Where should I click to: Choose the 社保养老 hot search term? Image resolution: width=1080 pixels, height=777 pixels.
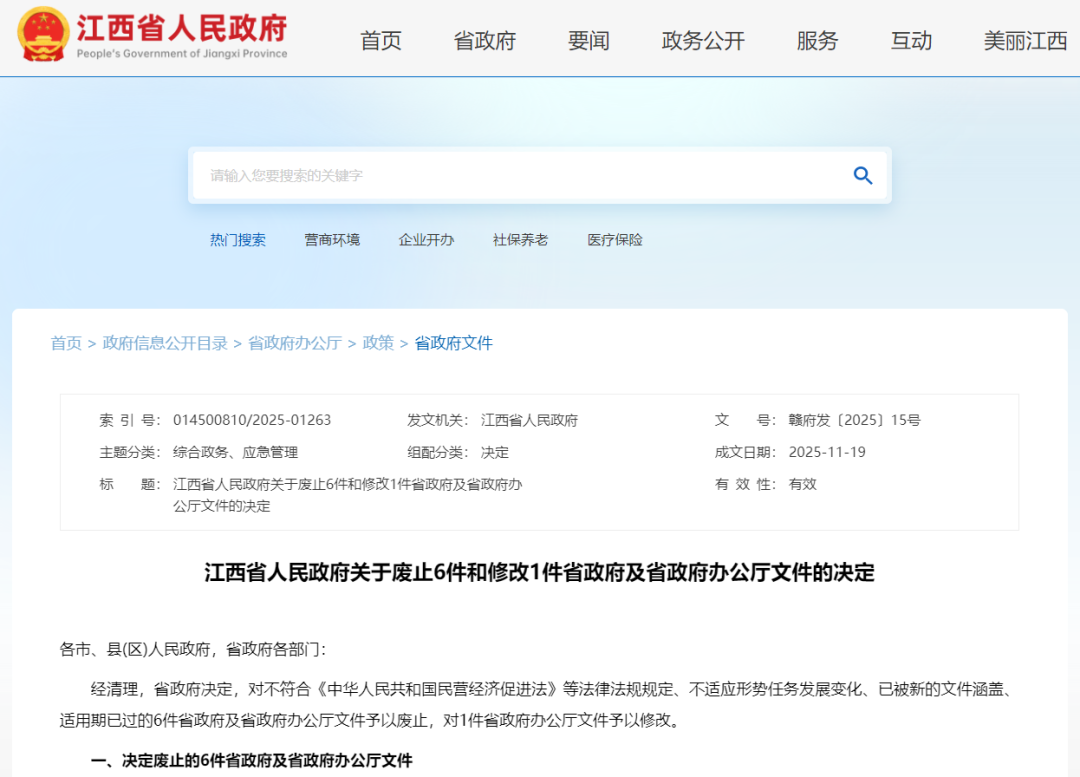pyautogui.click(x=520, y=240)
